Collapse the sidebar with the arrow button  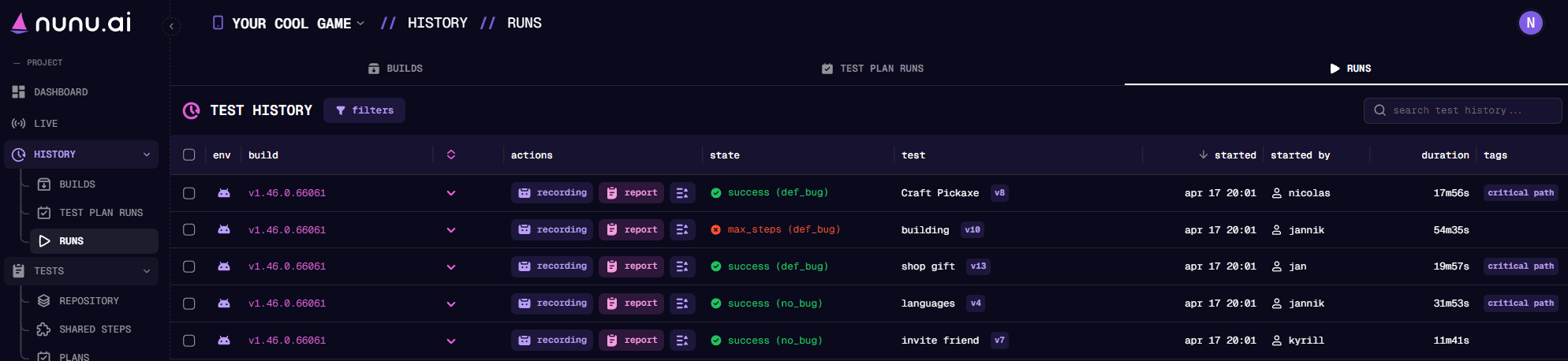coord(171,26)
